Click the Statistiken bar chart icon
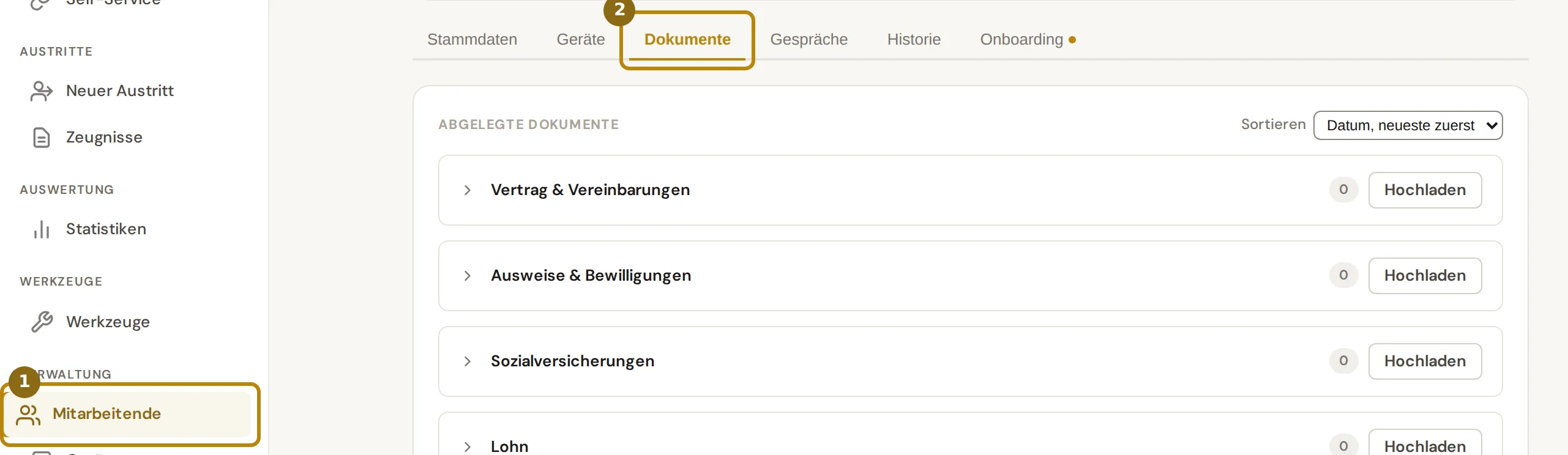Image resolution: width=1568 pixels, height=455 pixels. [41, 229]
